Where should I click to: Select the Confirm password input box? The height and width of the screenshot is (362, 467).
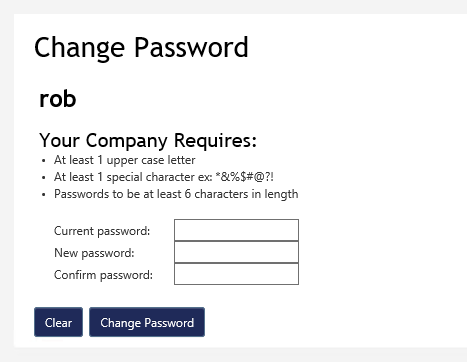click(236, 274)
